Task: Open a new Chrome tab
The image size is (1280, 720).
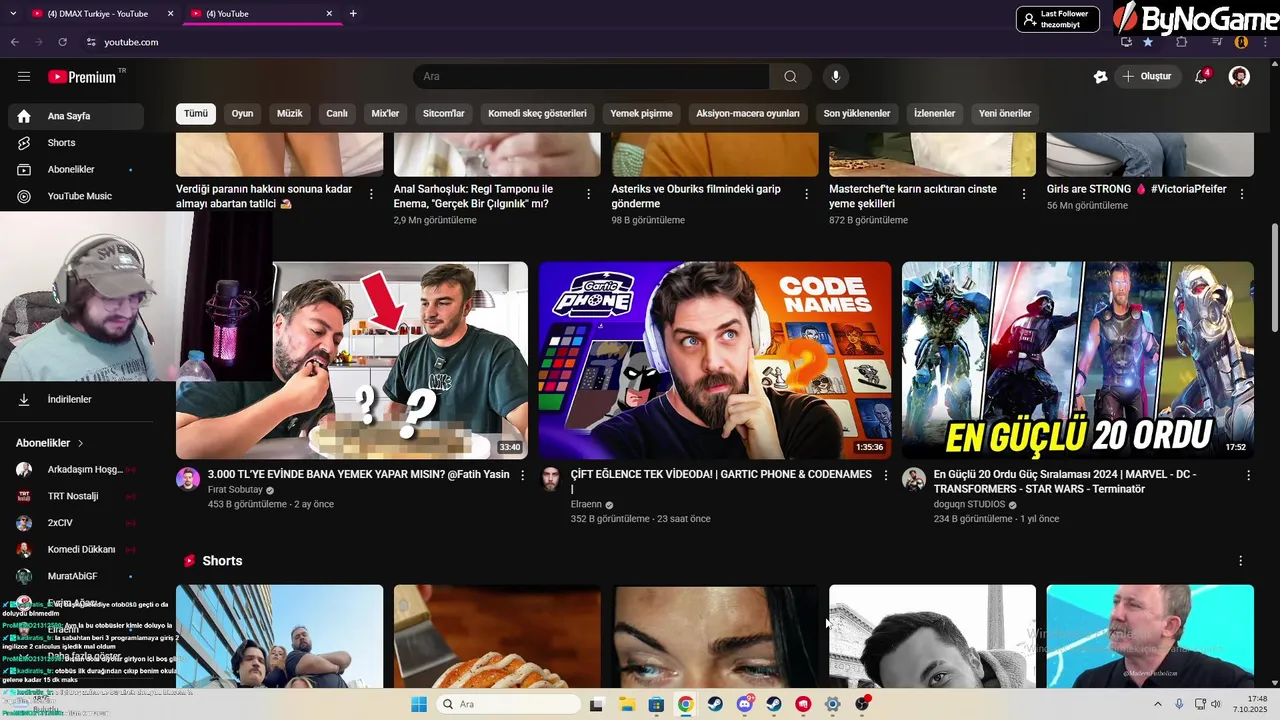Action: click(353, 13)
